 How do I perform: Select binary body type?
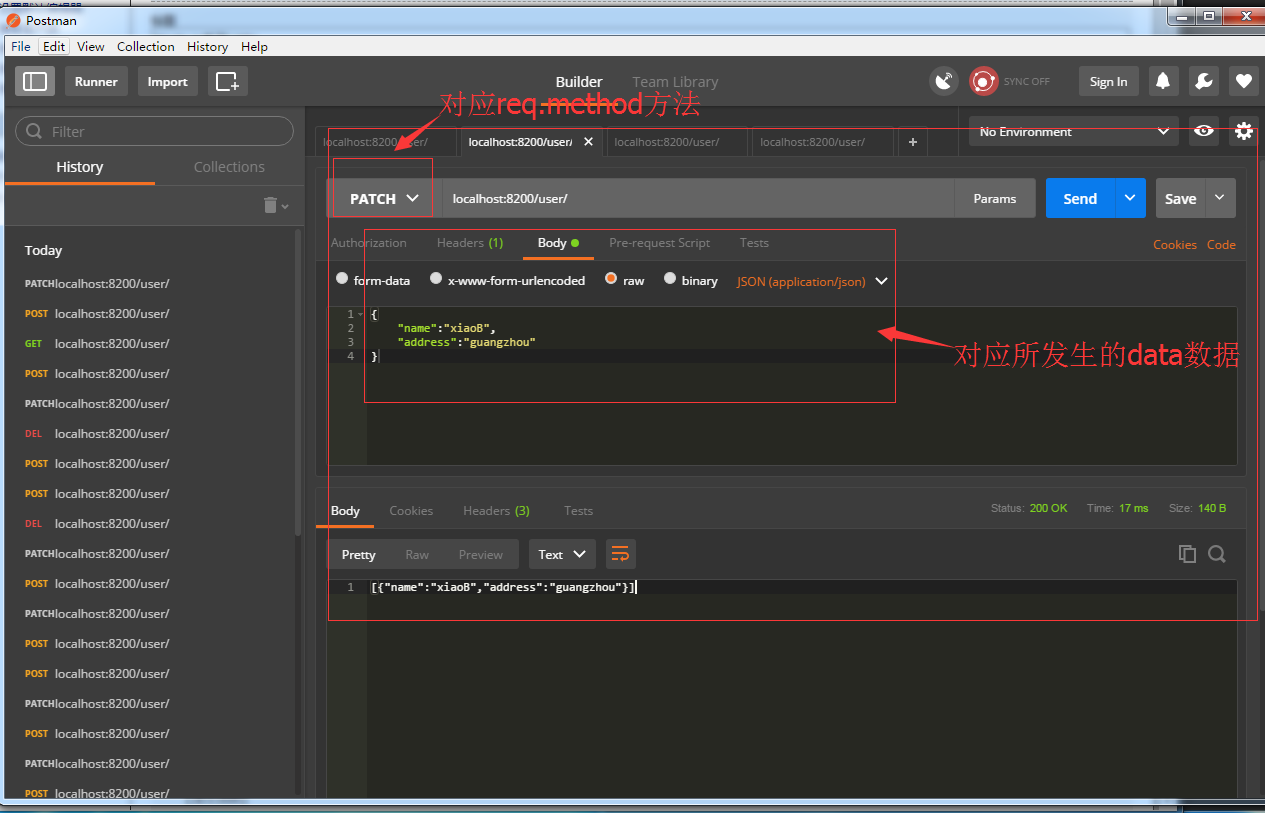coord(670,279)
